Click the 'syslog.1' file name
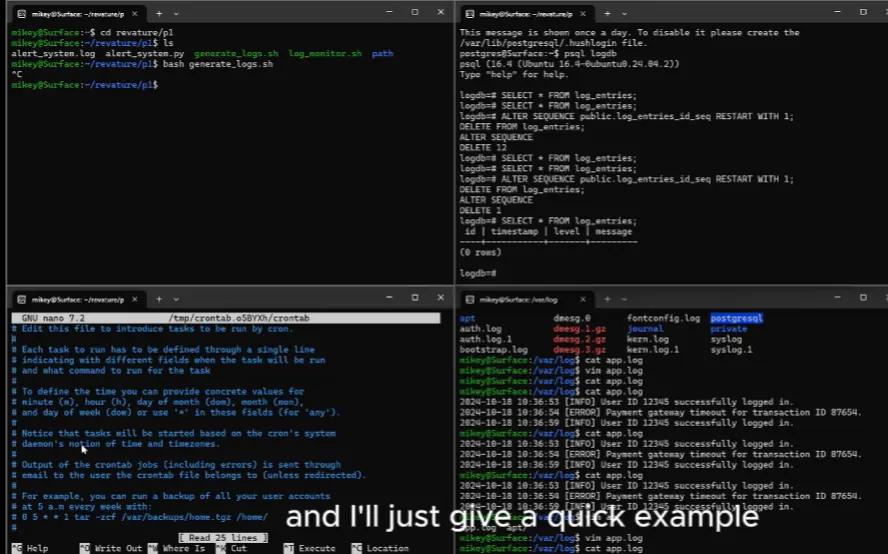 pyautogui.click(x=732, y=350)
